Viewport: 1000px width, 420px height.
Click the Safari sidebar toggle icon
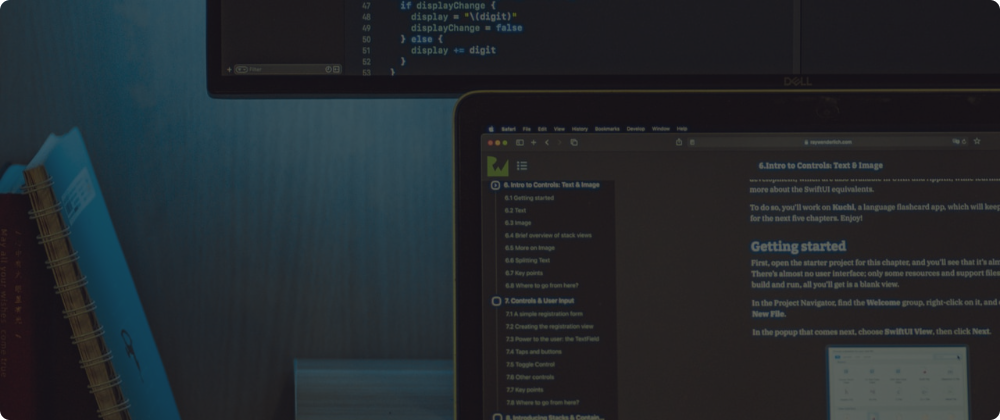click(520, 142)
